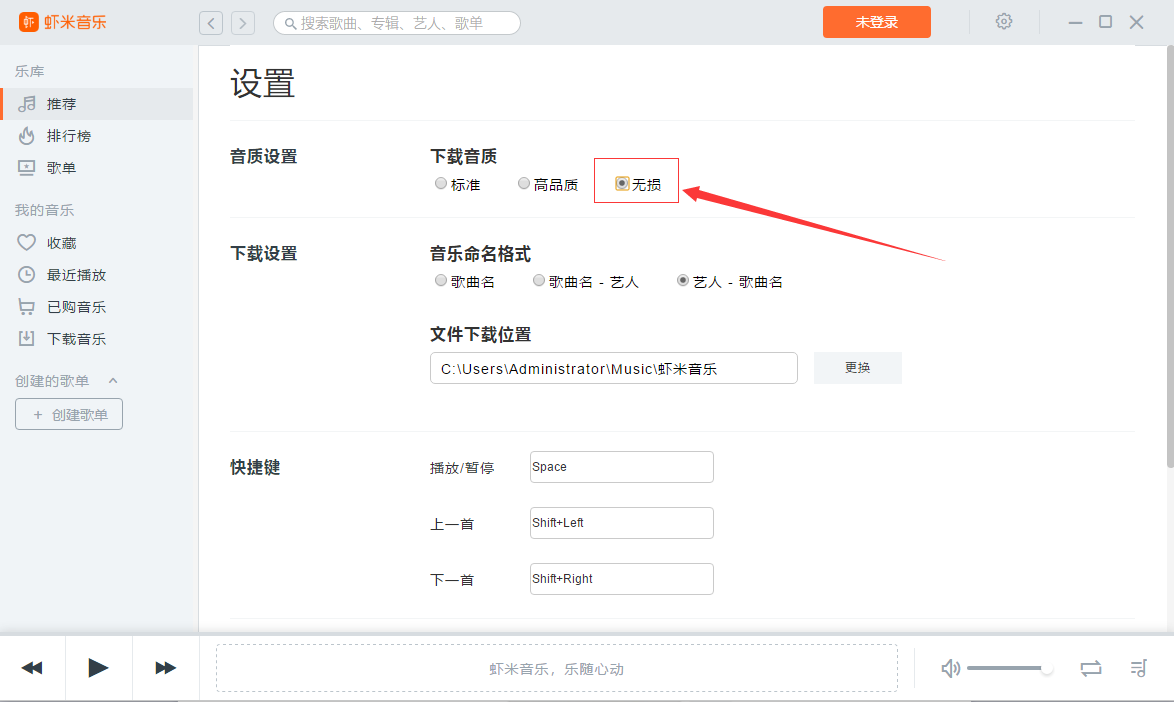The image size is (1174, 702).
Task: Click the download location path field
Action: pyautogui.click(x=614, y=368)
